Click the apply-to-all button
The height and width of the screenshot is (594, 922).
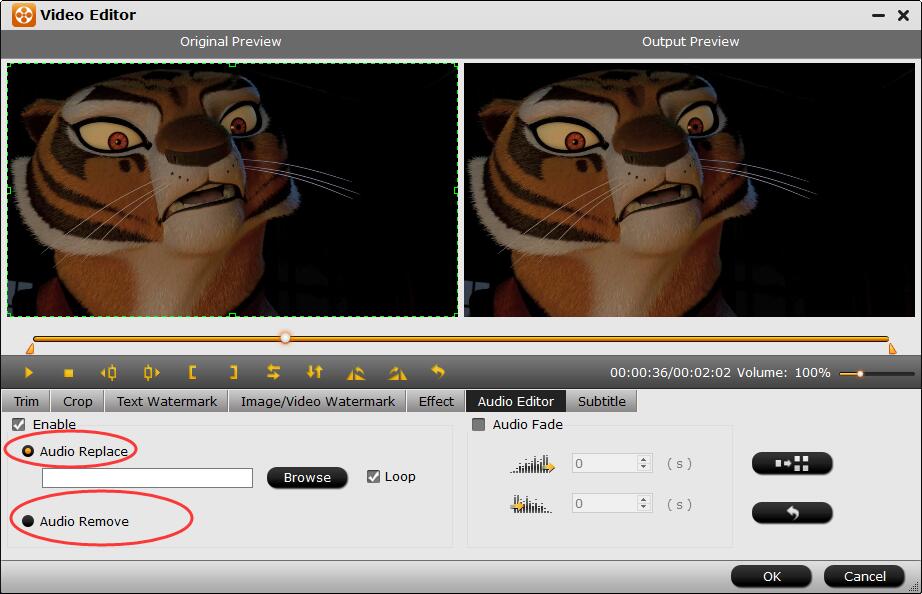coord(792,464)
